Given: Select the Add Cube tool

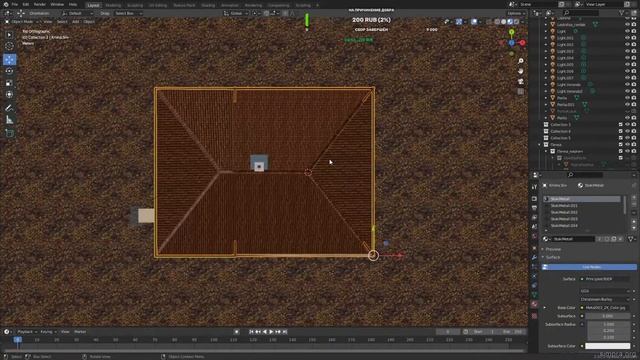Looking at the screenshot, I should 9,133.
